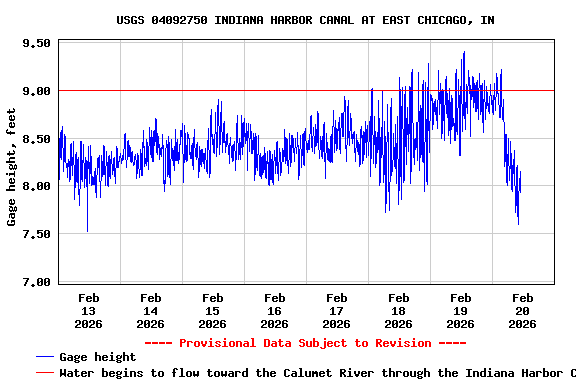
Task: Click the 8.00 y-axis label
Action: (x=36, y=186)
